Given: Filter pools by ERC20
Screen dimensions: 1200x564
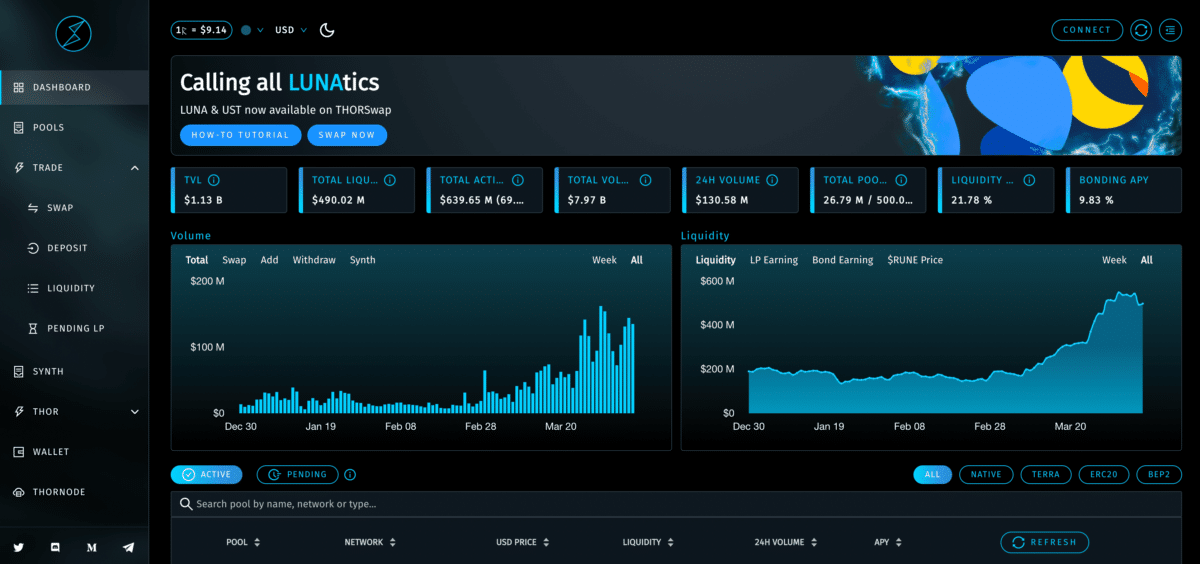Looking at the screenshot, I should [x=1104, y=475].
